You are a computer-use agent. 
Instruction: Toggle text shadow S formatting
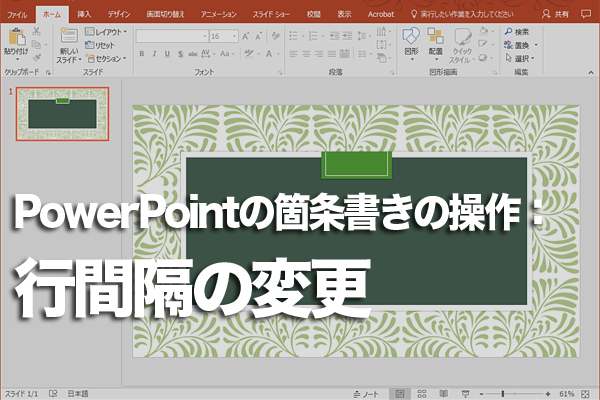180,54
